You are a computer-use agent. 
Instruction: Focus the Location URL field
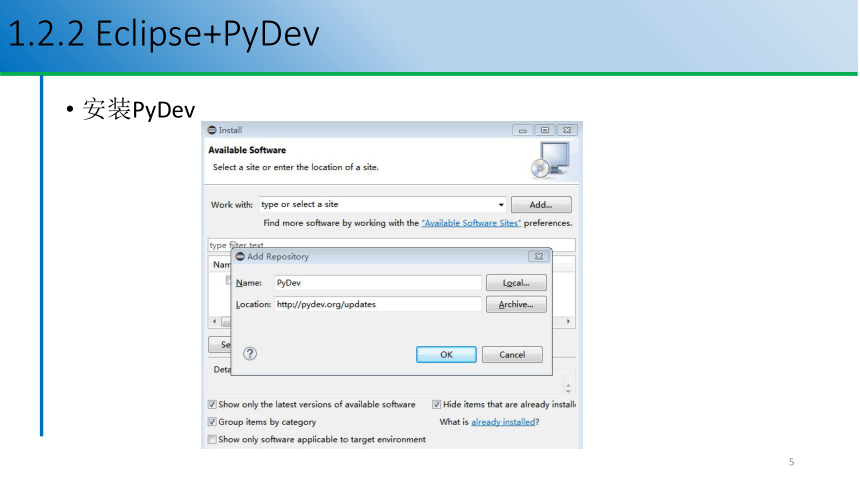[x=378, y=304]
